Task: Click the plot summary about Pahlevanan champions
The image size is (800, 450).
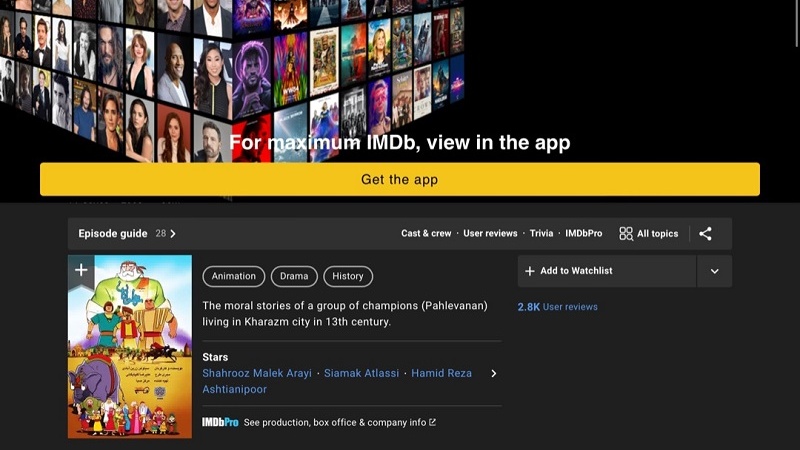Action: (345, 314)
